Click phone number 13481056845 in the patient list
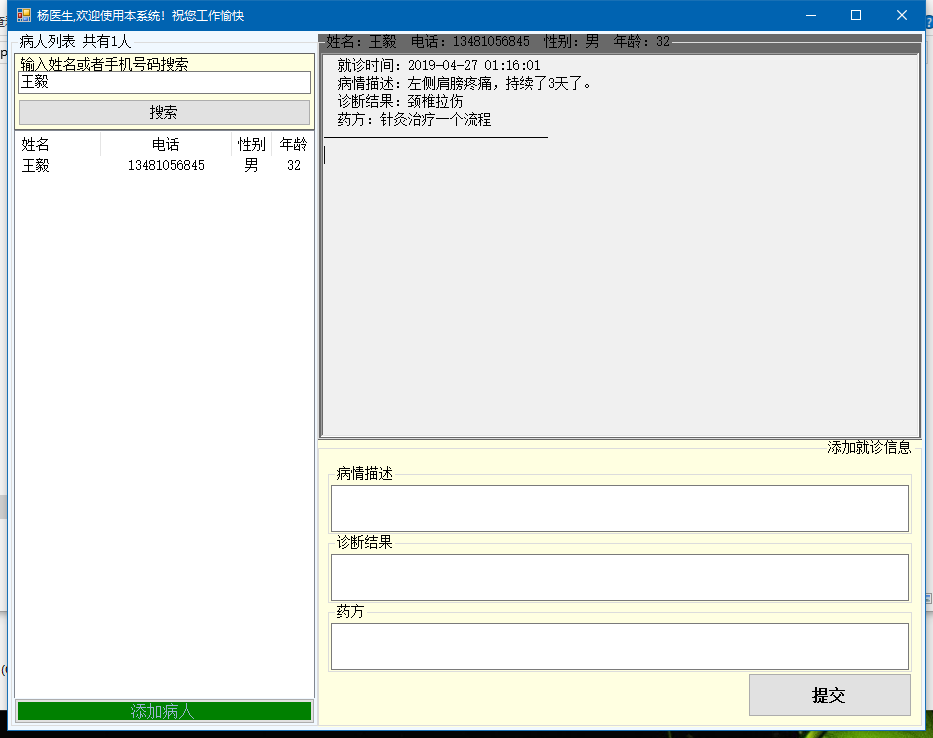 (166, 166)
